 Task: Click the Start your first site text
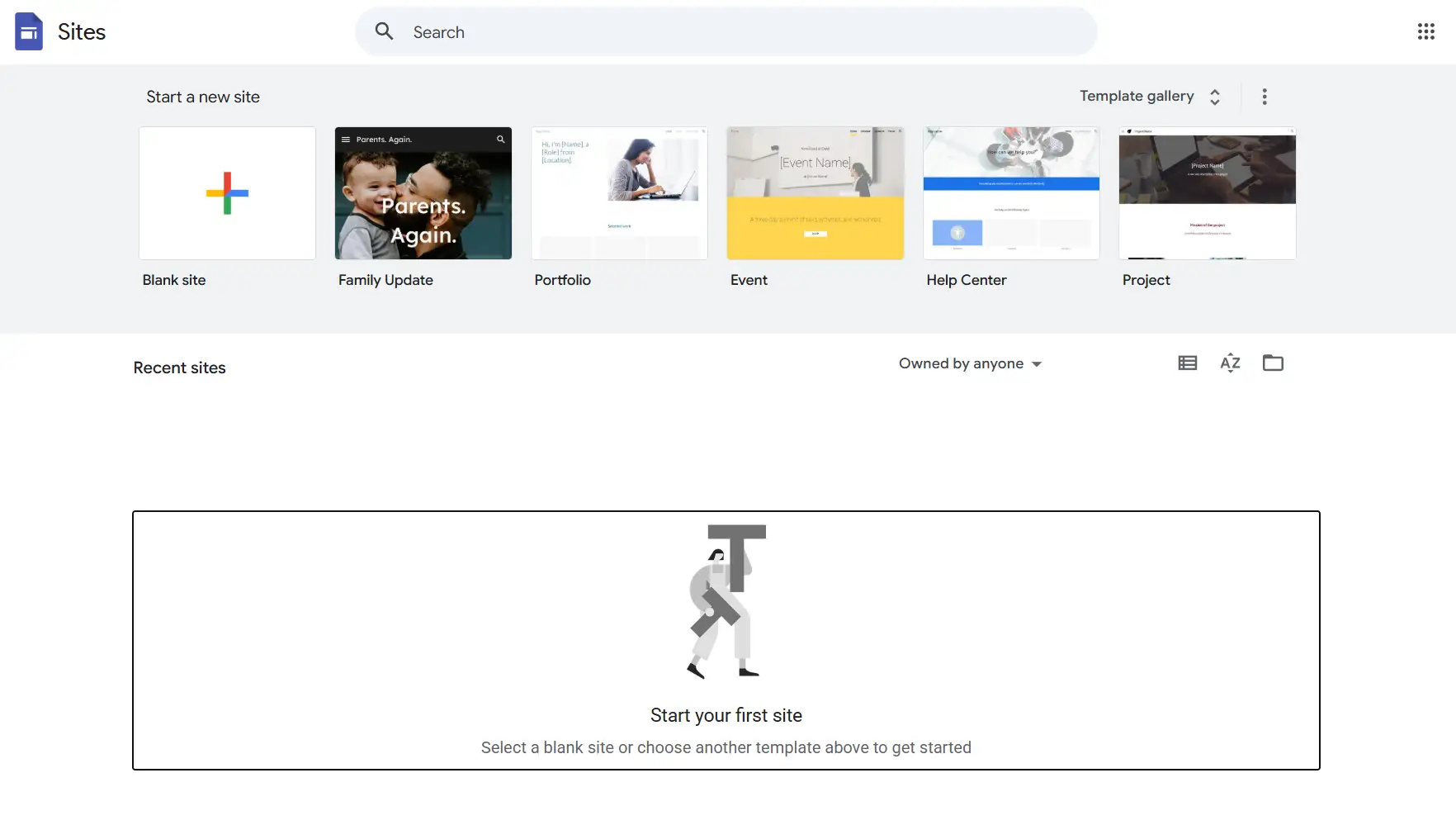(x=726, y=715)
